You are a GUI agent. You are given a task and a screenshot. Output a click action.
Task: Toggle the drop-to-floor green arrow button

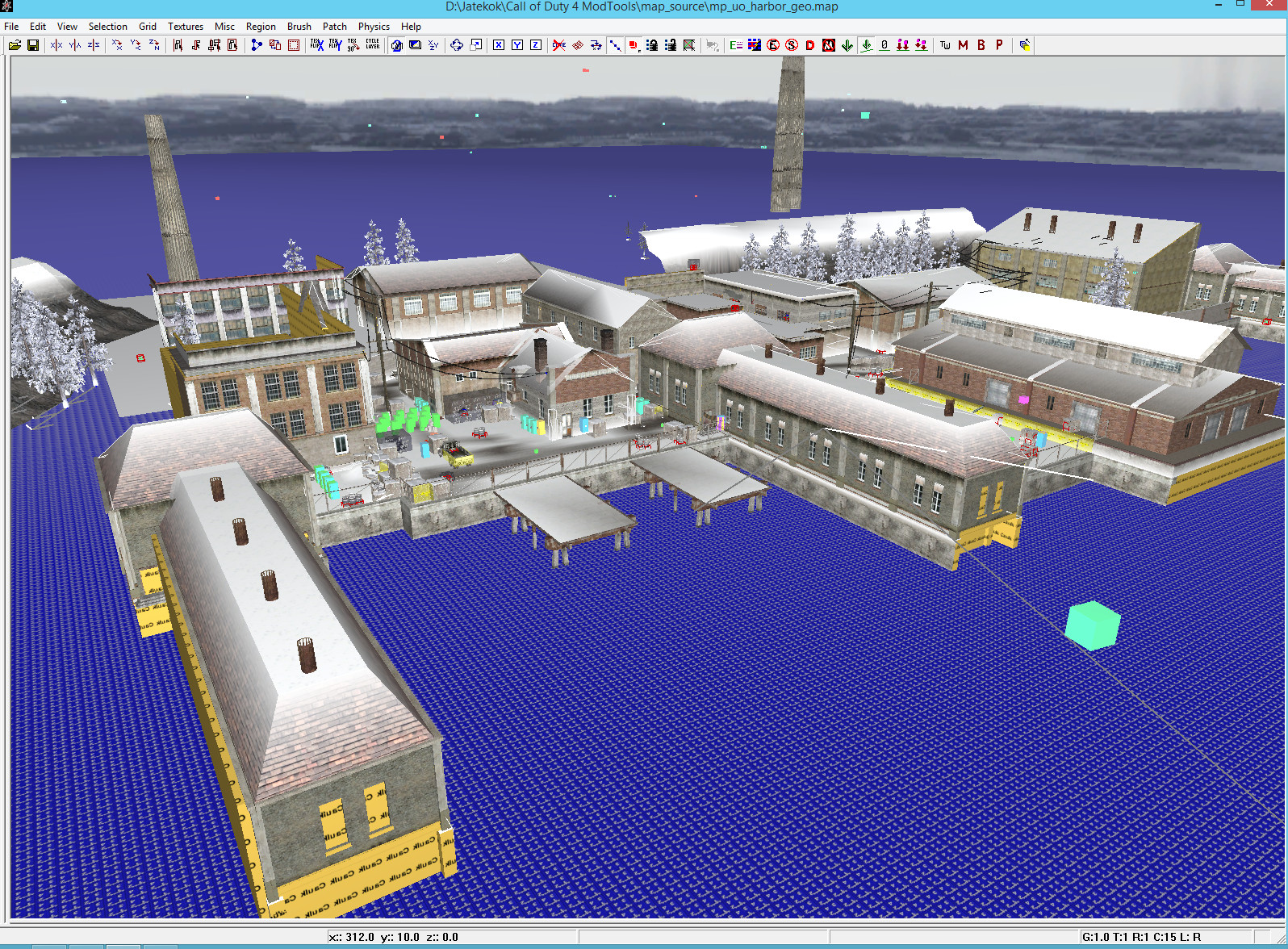coord(866,45)
